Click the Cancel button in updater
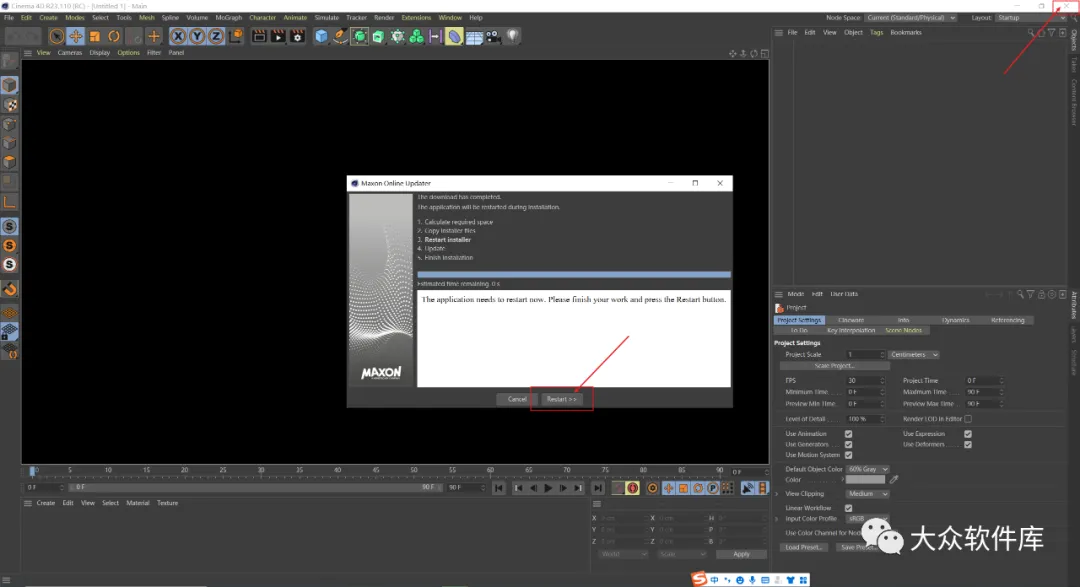Screen dimensions: 1080x587 coord(516,399)
